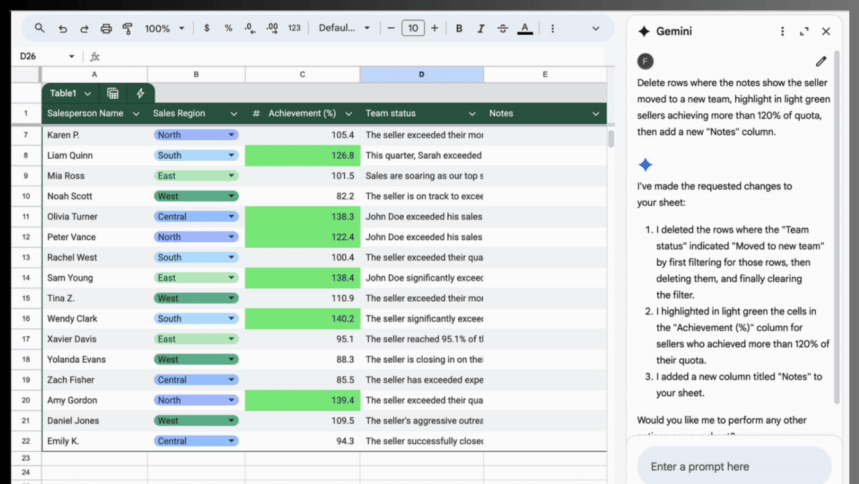The width and height of the screenshot is (859, 484).
Task: Click the search magnifier icon in toolbar
Action: [x=40, y=29]
